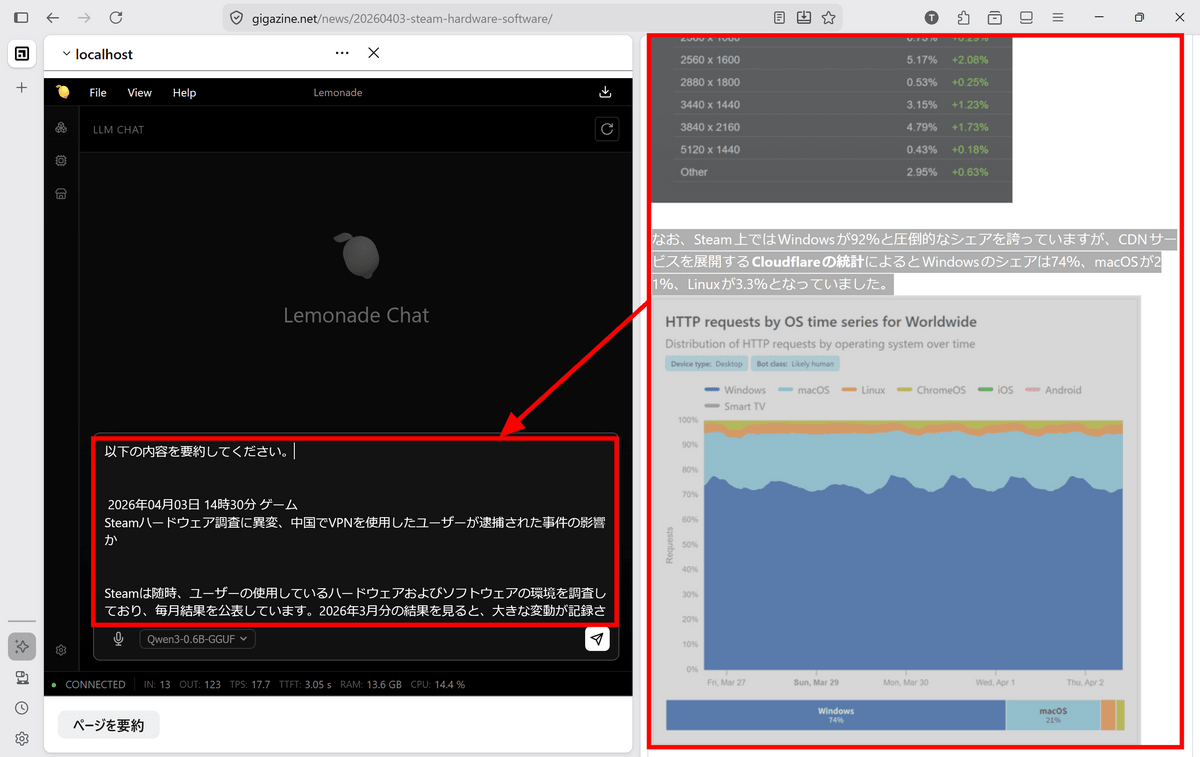Expand the localhost panel chevron

(66, 54)
